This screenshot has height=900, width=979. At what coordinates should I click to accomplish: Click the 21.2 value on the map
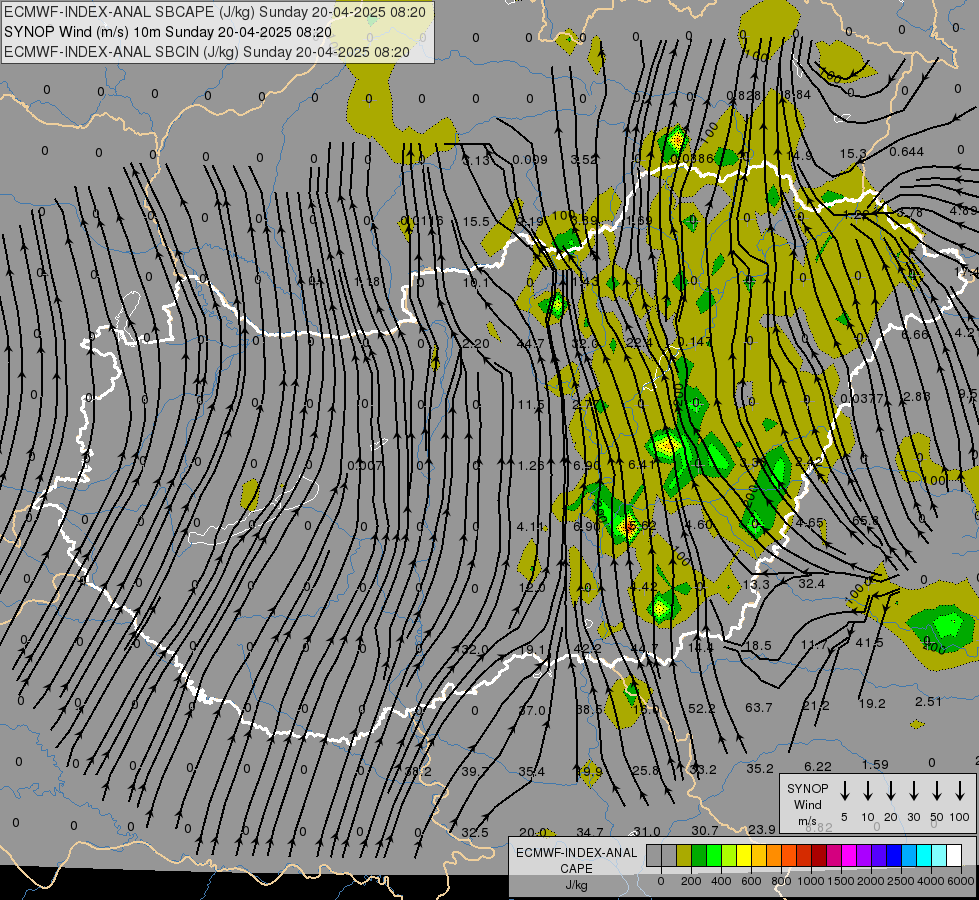pyautogui.click(x=816, y=706)
